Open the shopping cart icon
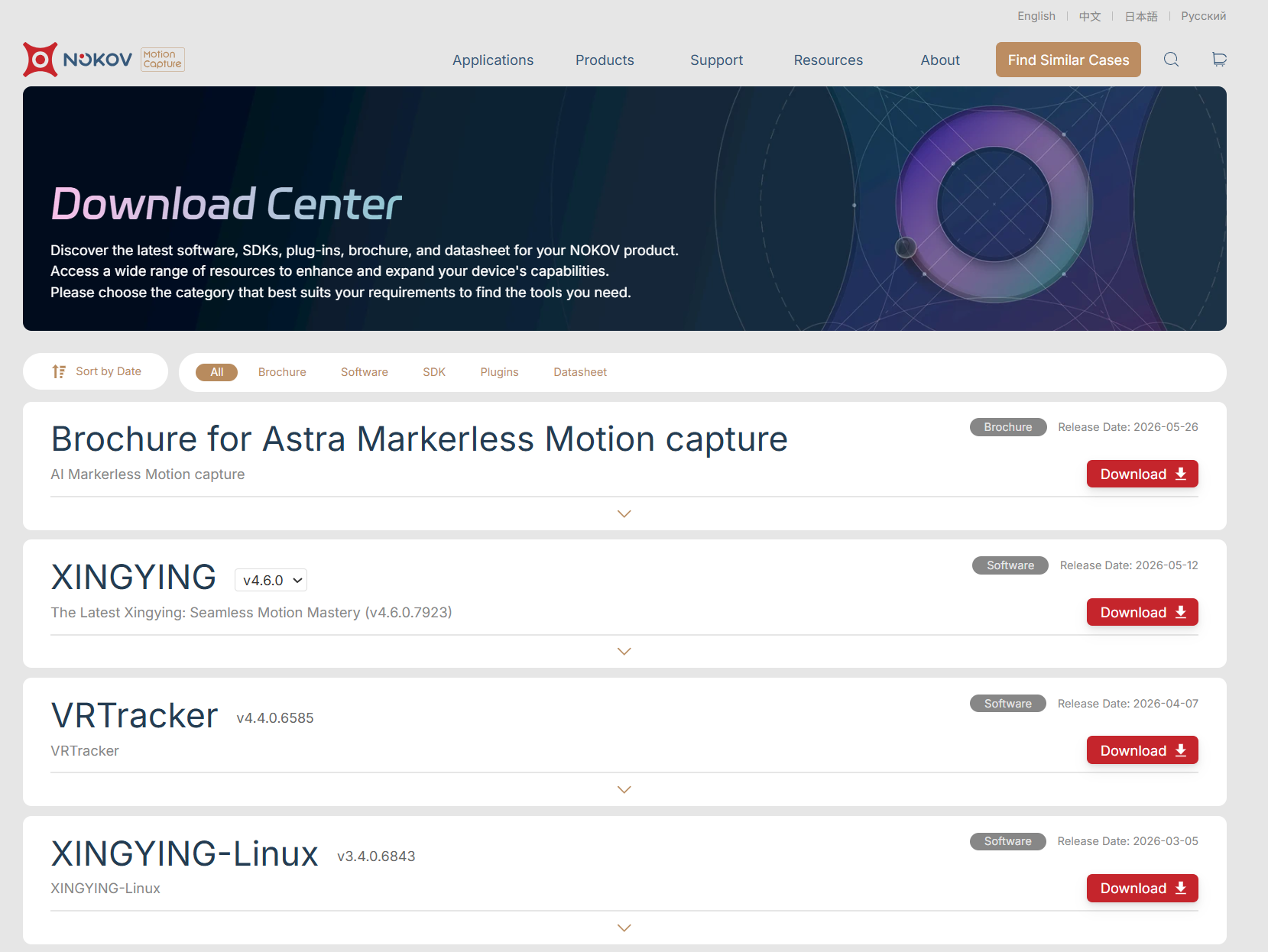 [1219, 60]
